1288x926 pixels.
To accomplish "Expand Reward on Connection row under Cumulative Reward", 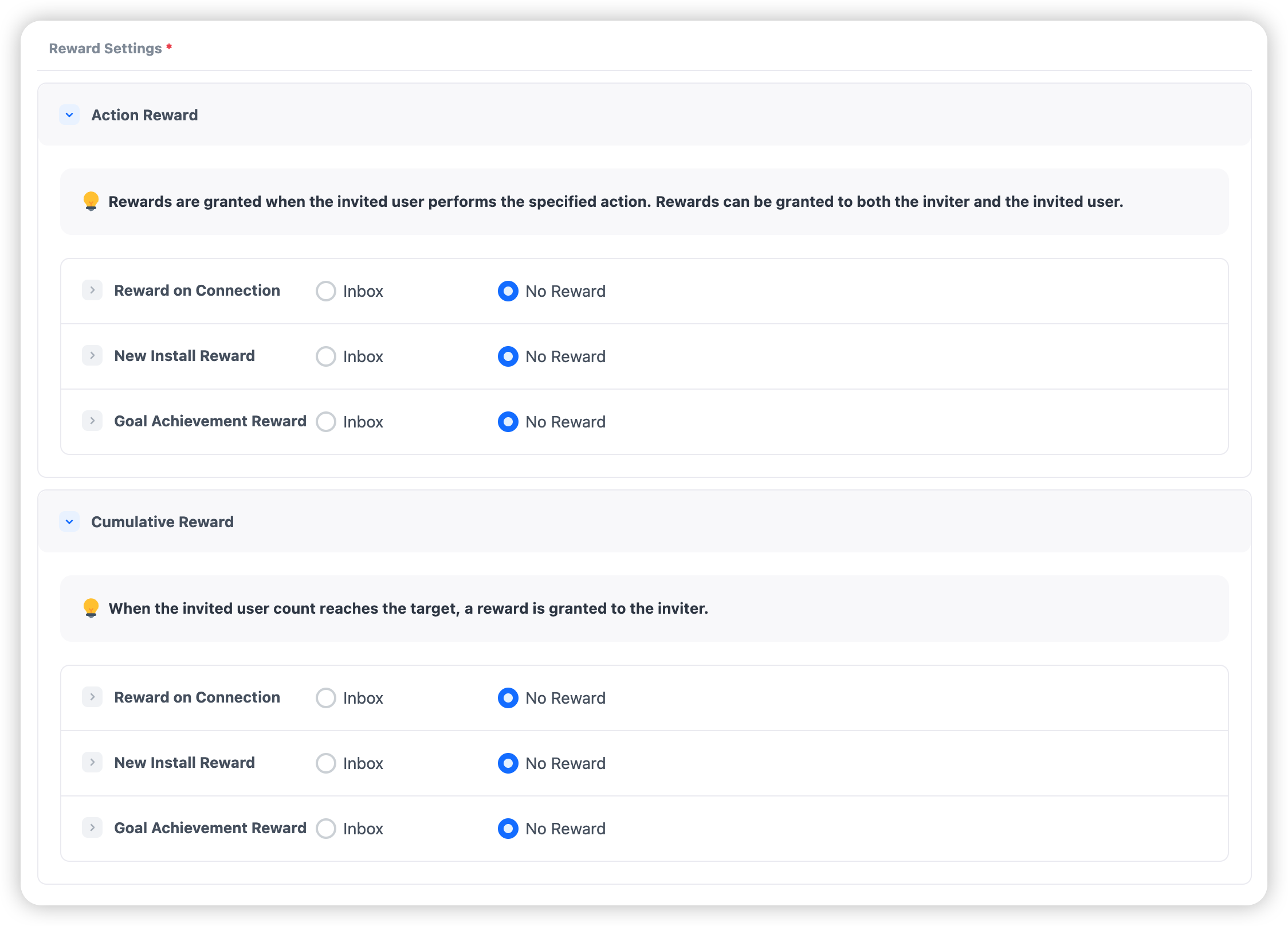I will tap(92, 697).
